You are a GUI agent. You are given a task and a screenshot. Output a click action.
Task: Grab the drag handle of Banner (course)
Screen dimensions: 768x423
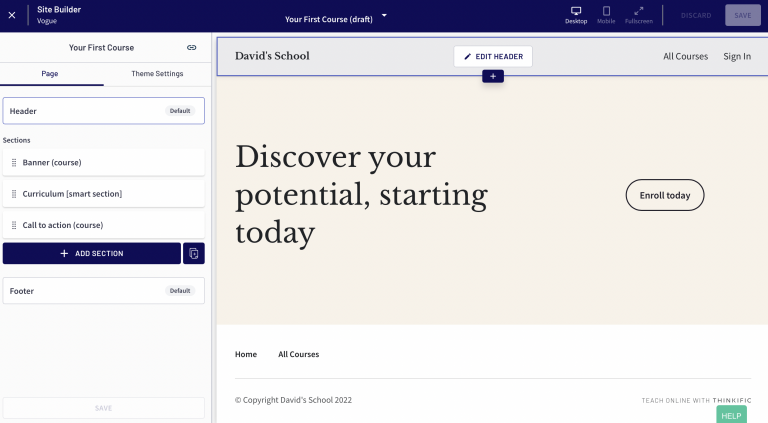(14, 163)
